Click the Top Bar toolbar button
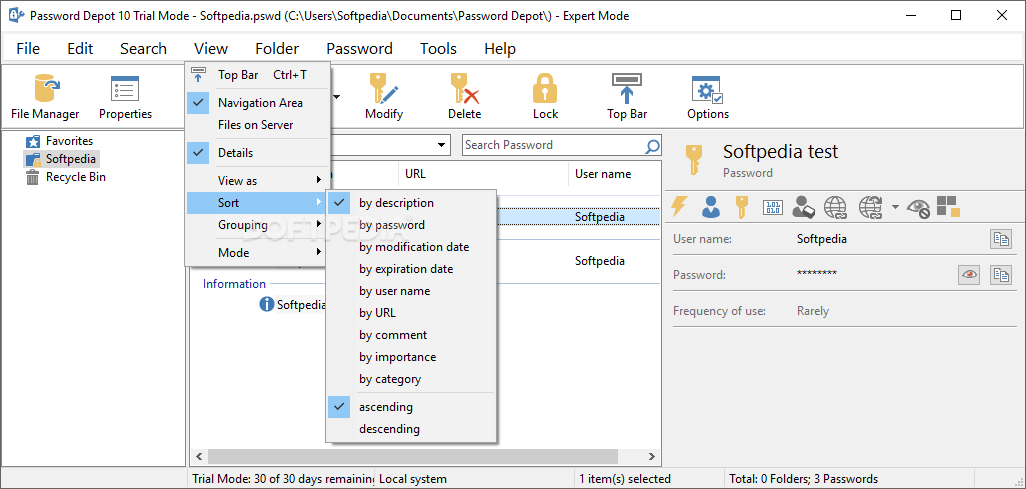Viewport: 1026px width, 489px height. [627, 97]
